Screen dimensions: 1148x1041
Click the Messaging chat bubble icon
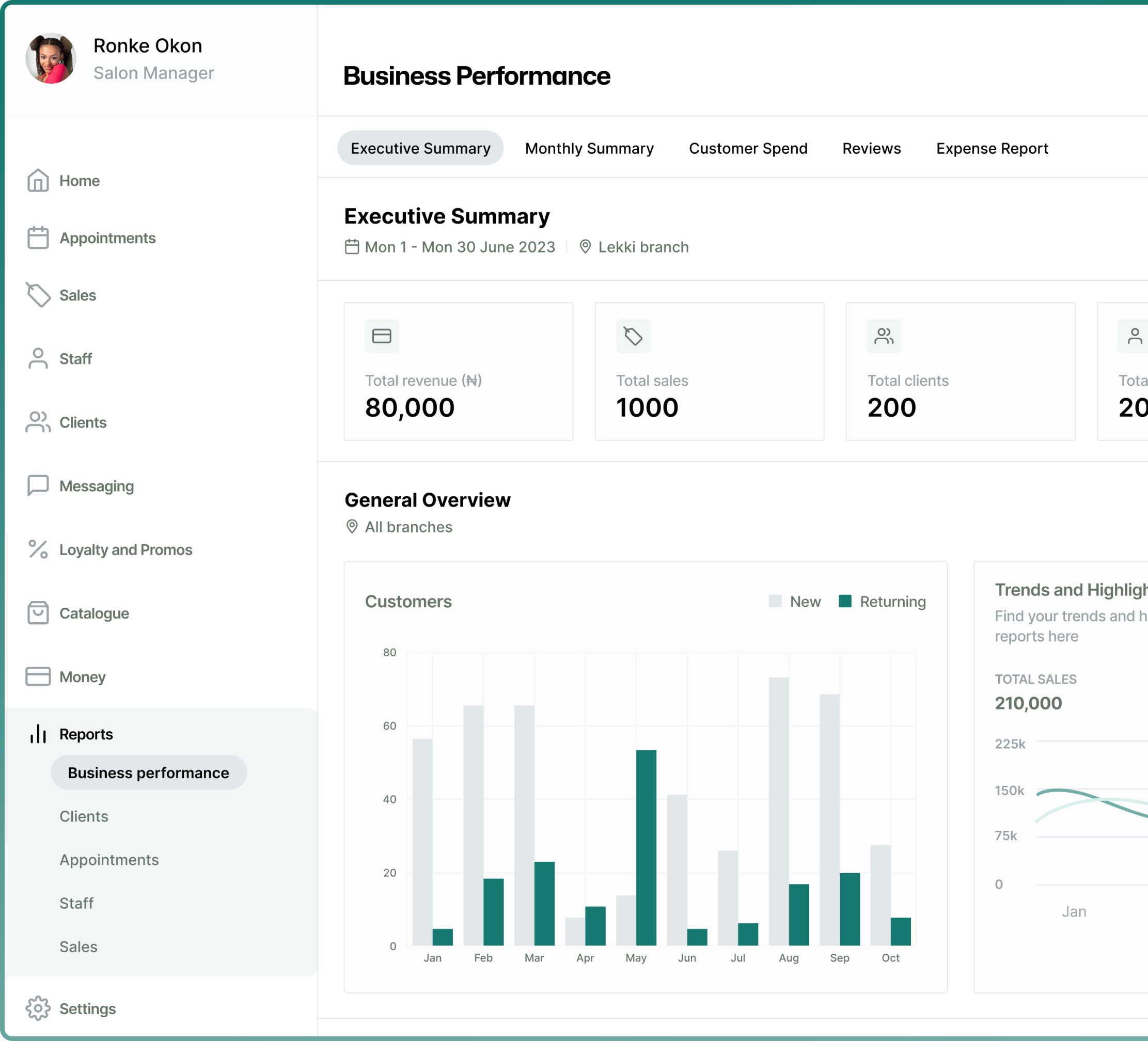(x=38, y=486)
